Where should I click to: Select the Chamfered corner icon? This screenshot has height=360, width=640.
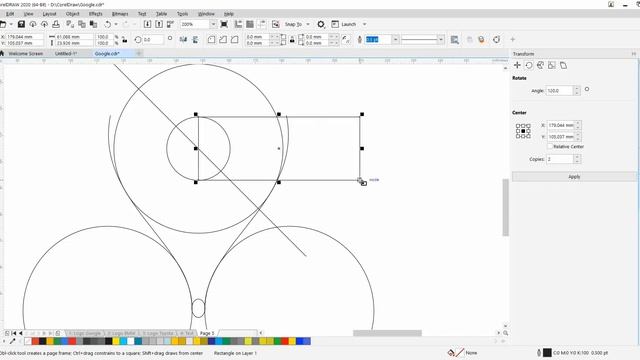(235, 40)
